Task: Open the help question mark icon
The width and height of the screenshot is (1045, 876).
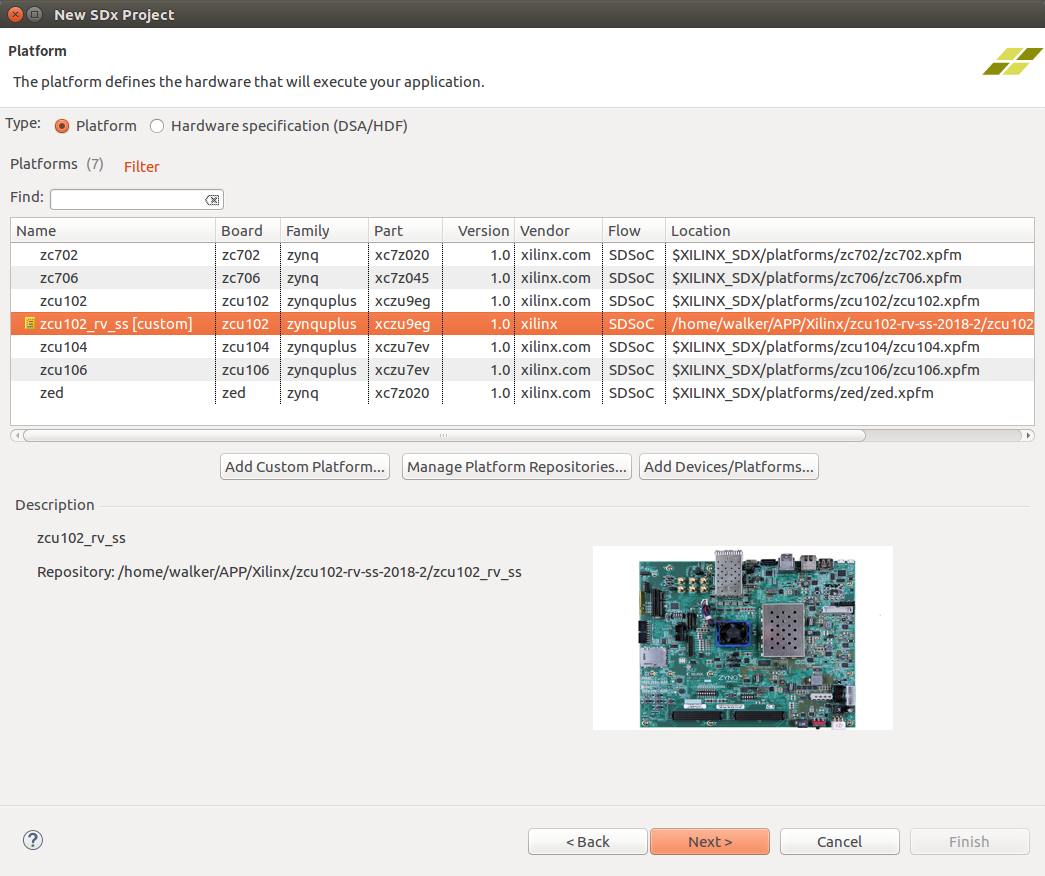Action: point(33,840)
